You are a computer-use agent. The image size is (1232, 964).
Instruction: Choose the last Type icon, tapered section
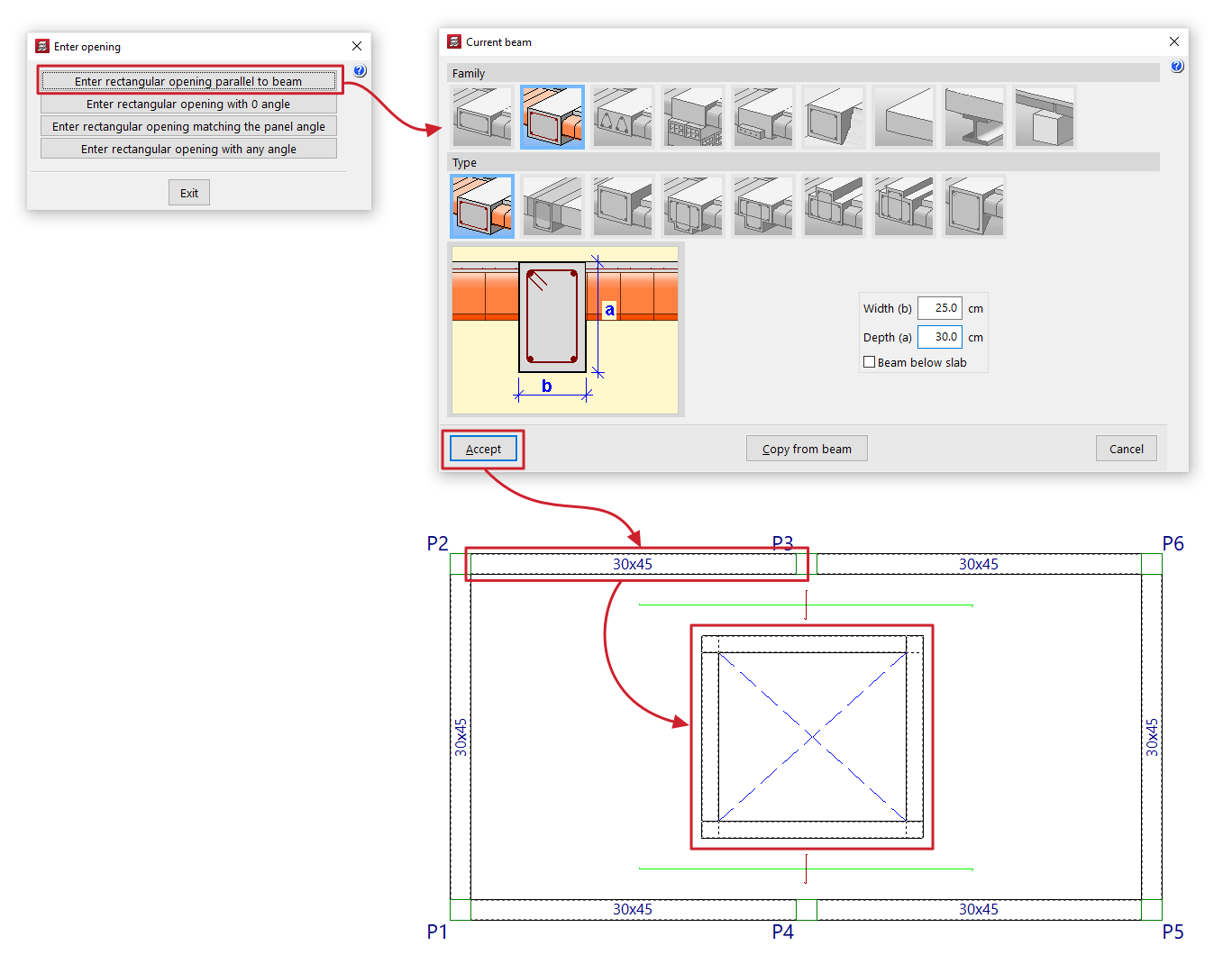pyautogui.click(x=974, y=206)
